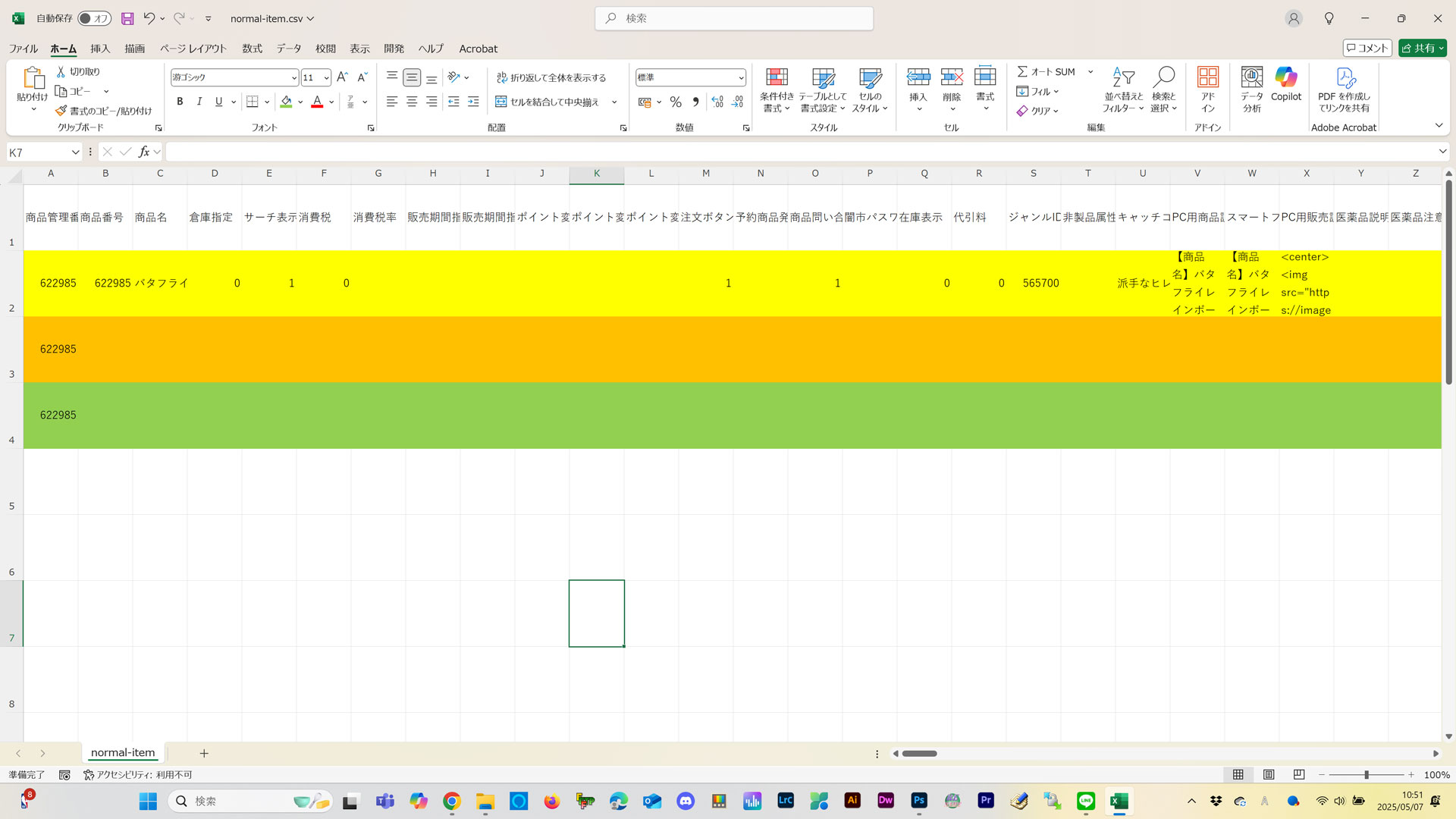Switch to the 数式 ribbon tab
Image resolution: width=1456 pixels, height=819 pixels.
(x=252, y=49)
